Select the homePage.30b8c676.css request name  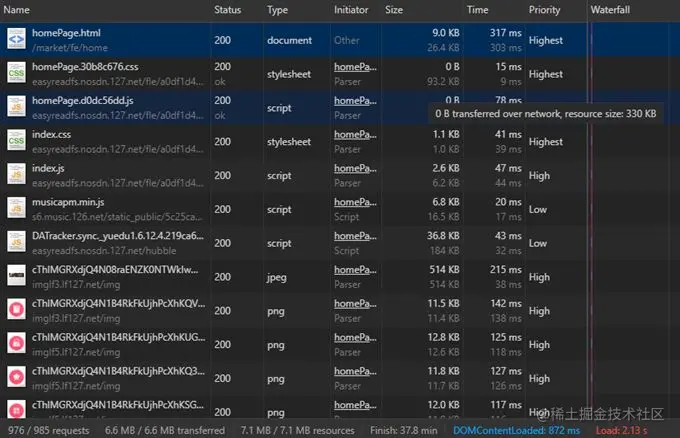point(85,67)
